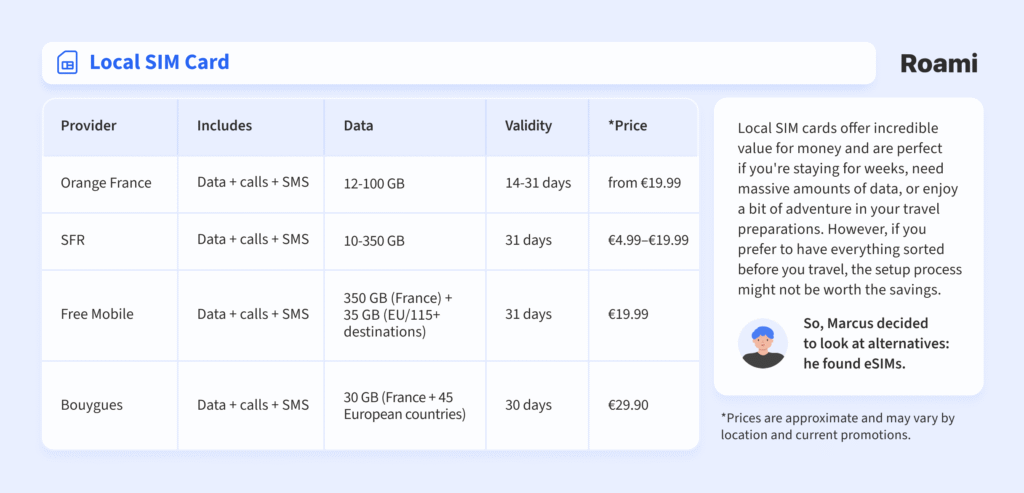Click the €29.90 price cell
The image size is (1024, 493).
[x=629, y=405]
